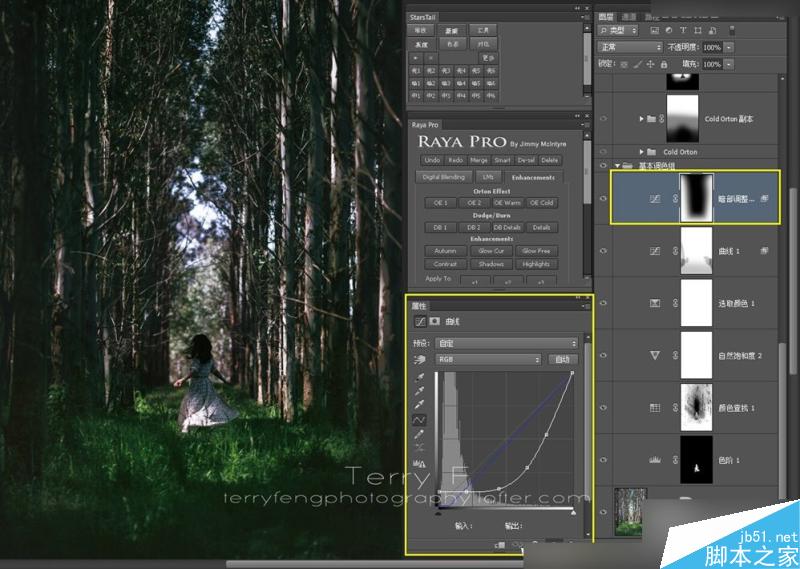Screen dimensions: 800x569
Task: Click the lock position move icon
Action: pos(651,64)
